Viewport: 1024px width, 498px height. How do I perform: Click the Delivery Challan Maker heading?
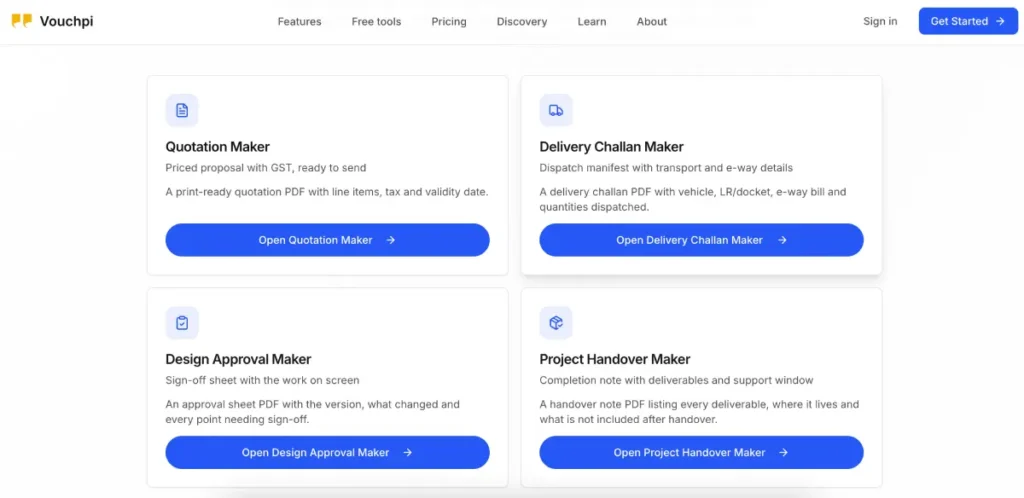[x=611, y=147]
